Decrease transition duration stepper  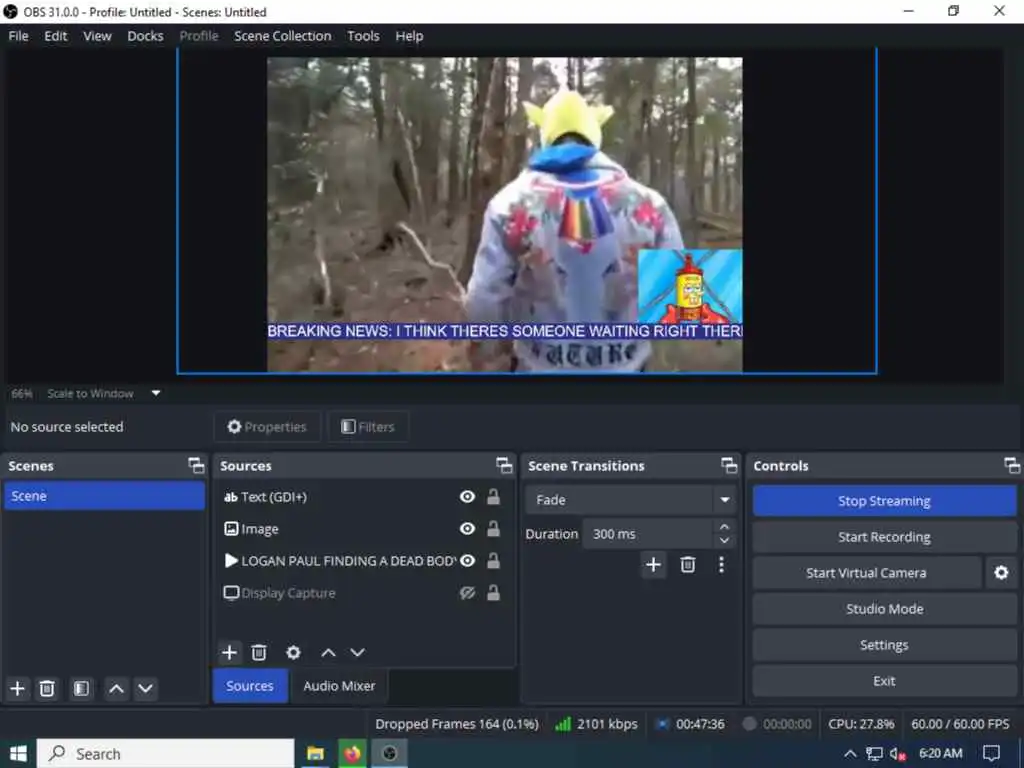724,541
